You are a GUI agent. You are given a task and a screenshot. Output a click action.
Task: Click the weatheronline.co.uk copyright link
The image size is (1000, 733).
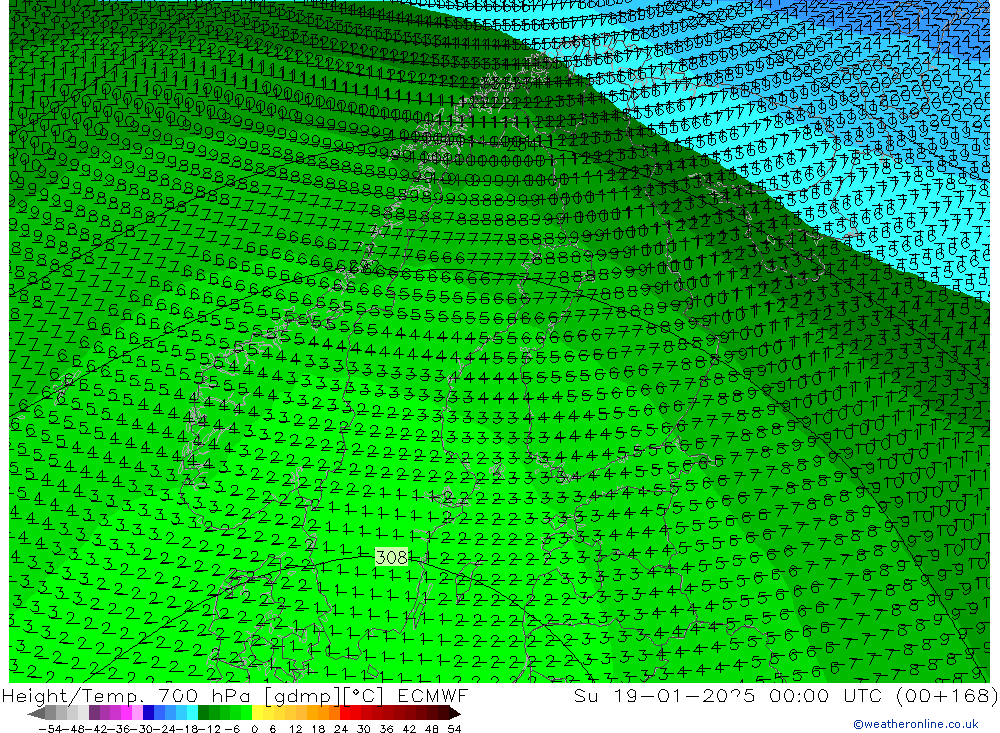tap(916, 724)
